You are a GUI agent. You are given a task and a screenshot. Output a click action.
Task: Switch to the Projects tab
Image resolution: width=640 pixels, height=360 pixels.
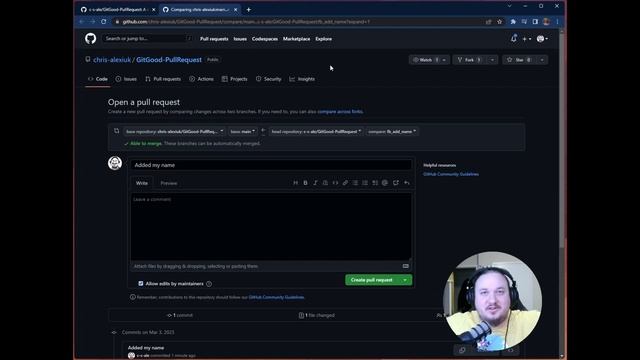pyautogui.click(x=234, y=79)
